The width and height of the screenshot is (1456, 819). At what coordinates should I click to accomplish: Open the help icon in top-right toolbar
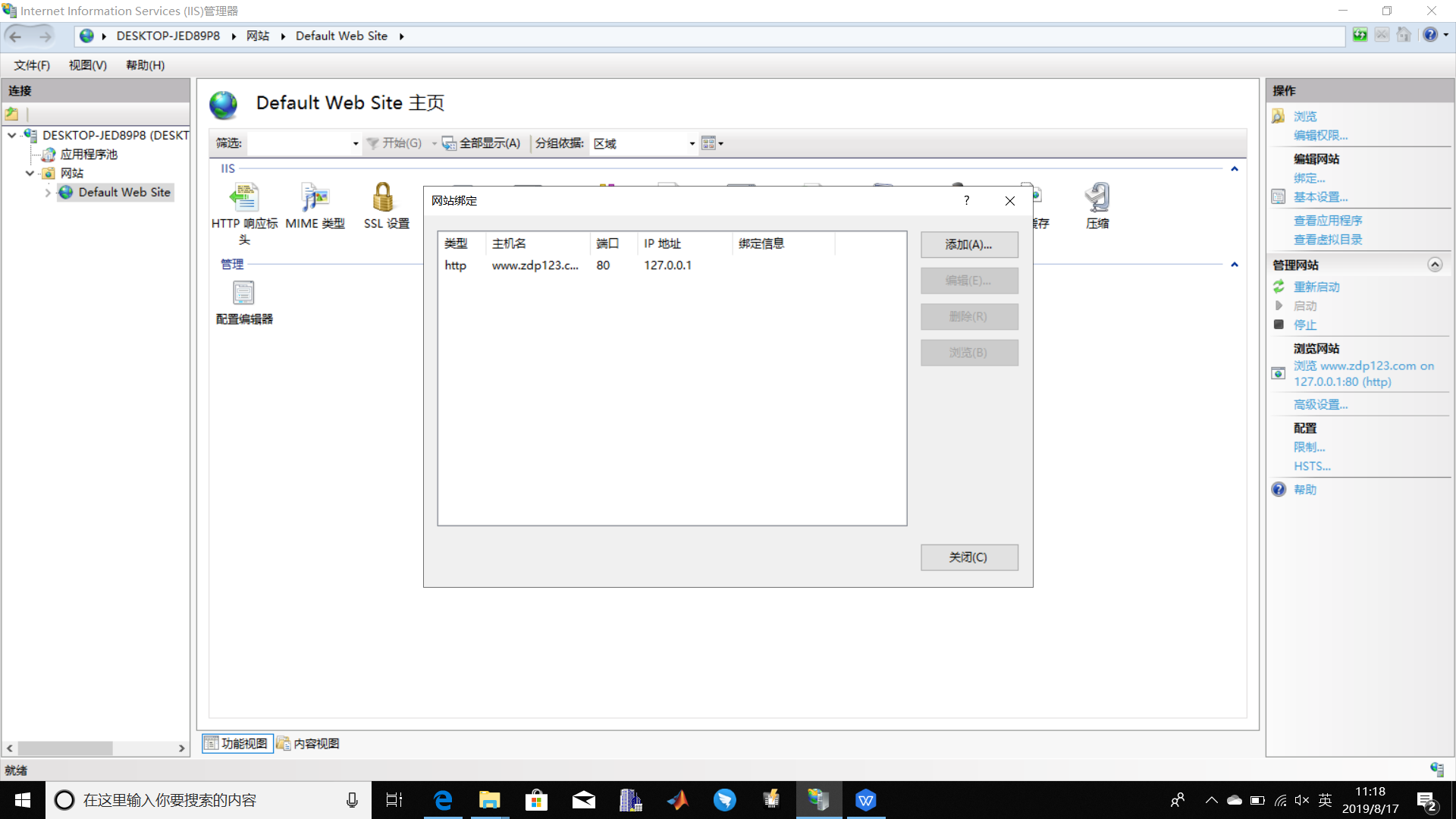click(x=1430, y=35)
